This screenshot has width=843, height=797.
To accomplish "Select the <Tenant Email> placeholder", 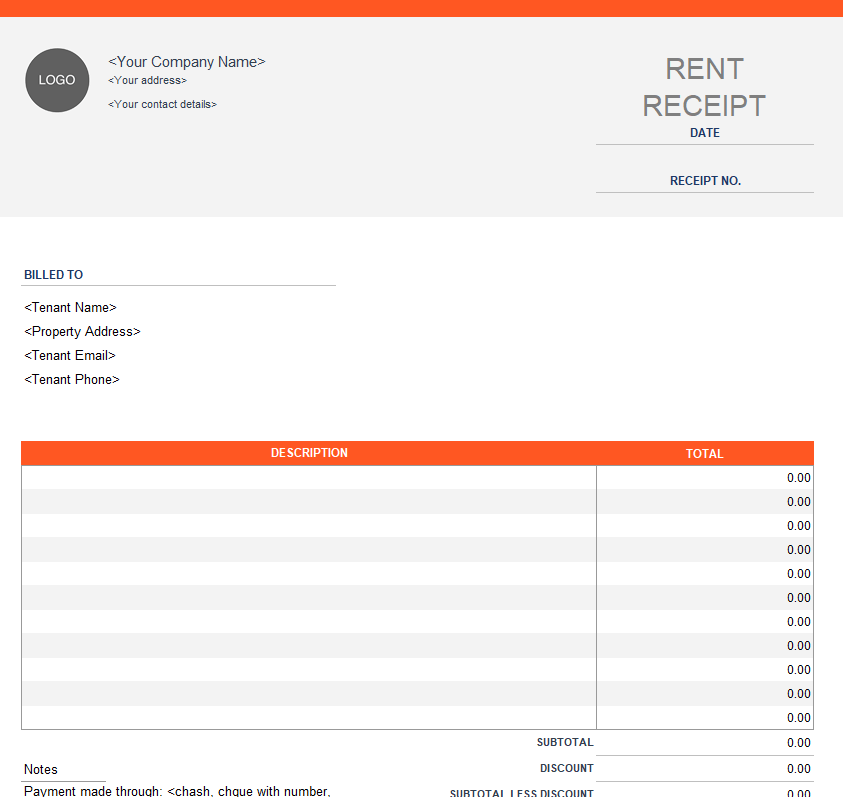I will point(70,356).
